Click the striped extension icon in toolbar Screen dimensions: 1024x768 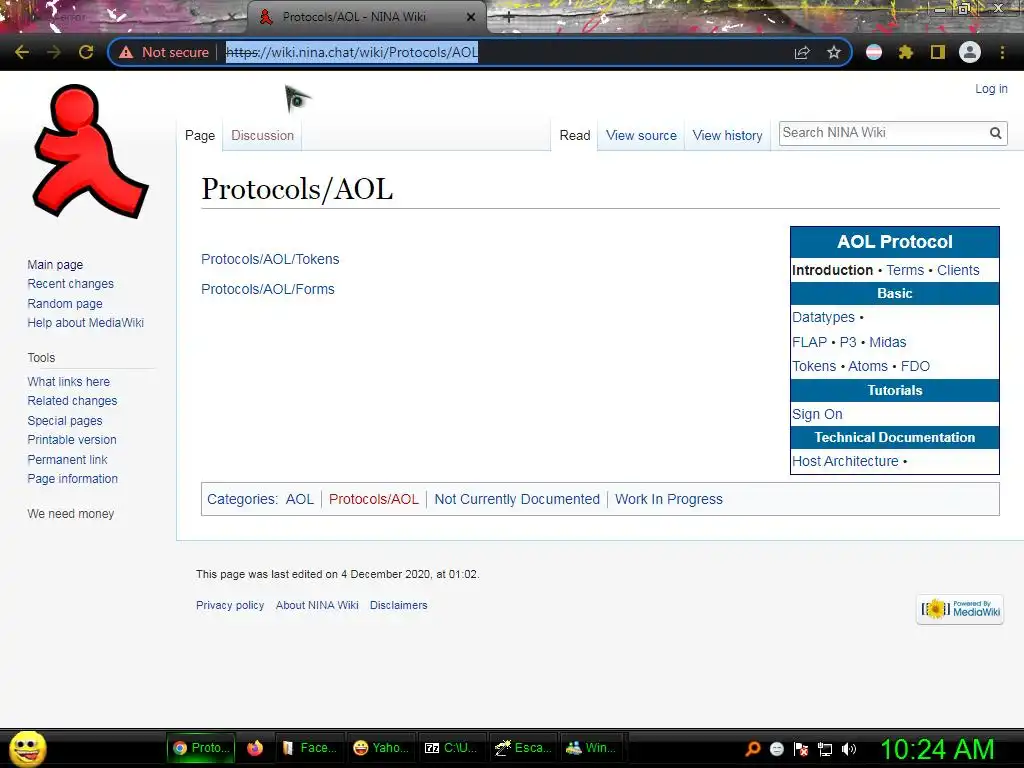pos(874,52)
